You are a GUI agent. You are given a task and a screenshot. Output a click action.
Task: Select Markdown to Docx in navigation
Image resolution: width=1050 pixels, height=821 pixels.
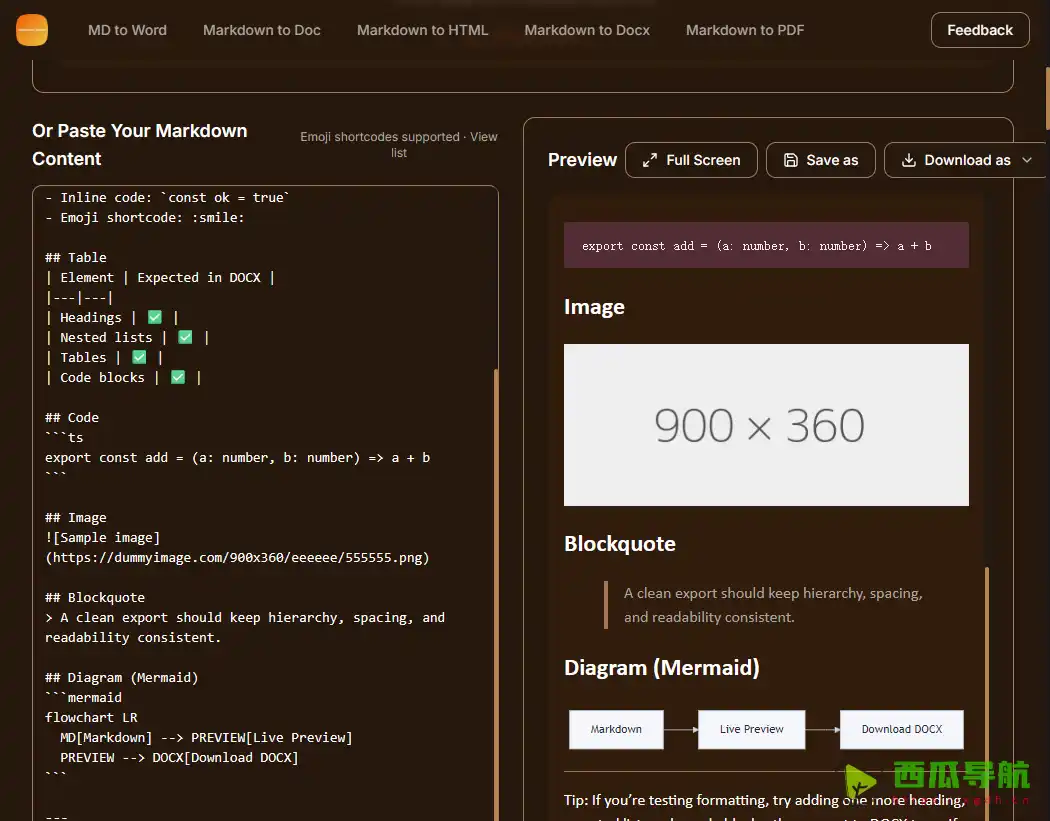[587, 30]
